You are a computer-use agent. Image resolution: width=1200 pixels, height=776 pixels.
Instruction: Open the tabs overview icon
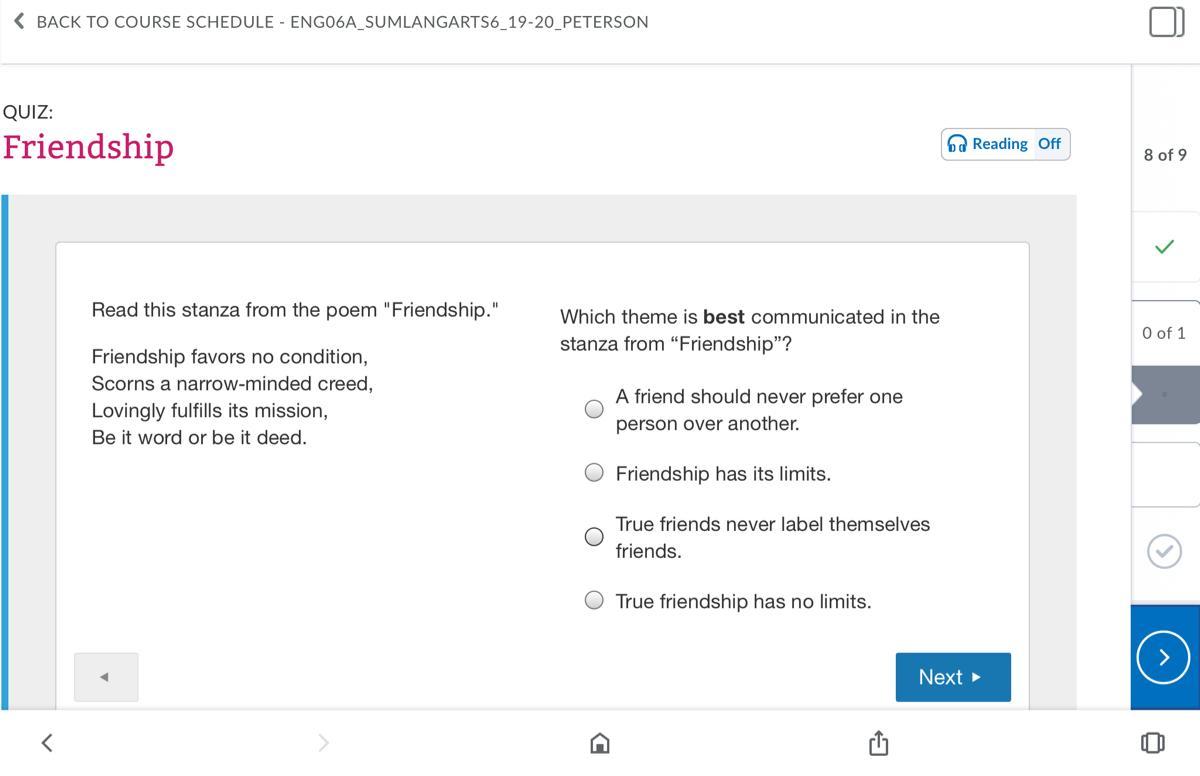pos(1152,742)
